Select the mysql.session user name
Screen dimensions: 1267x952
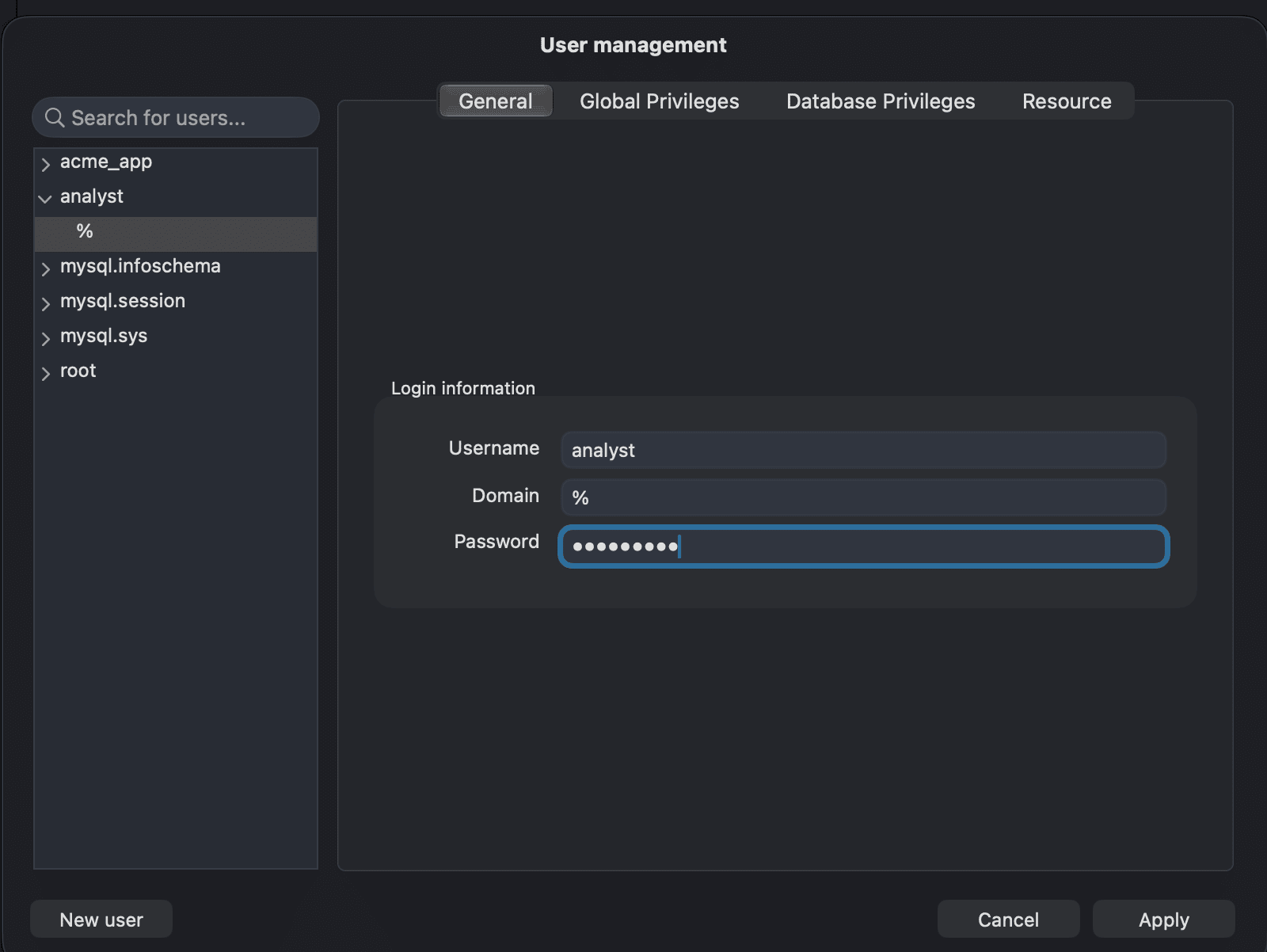tap(123, 301)
